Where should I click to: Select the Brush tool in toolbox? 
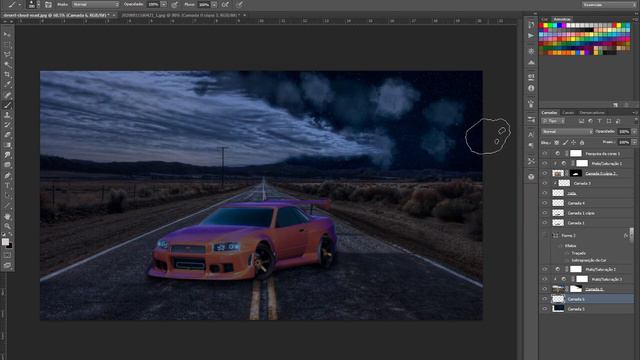7,105
